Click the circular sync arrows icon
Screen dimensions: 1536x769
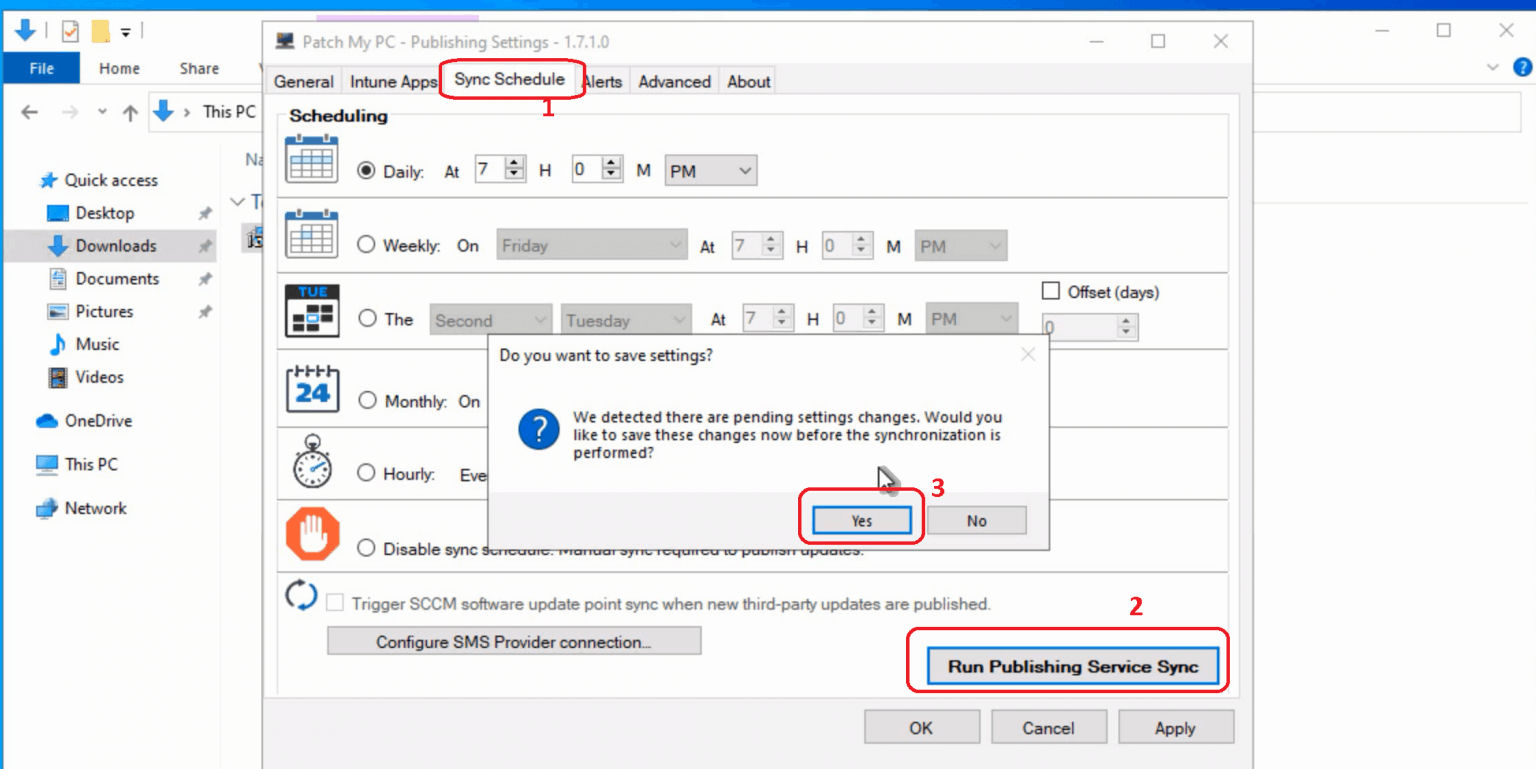point(301,595)
